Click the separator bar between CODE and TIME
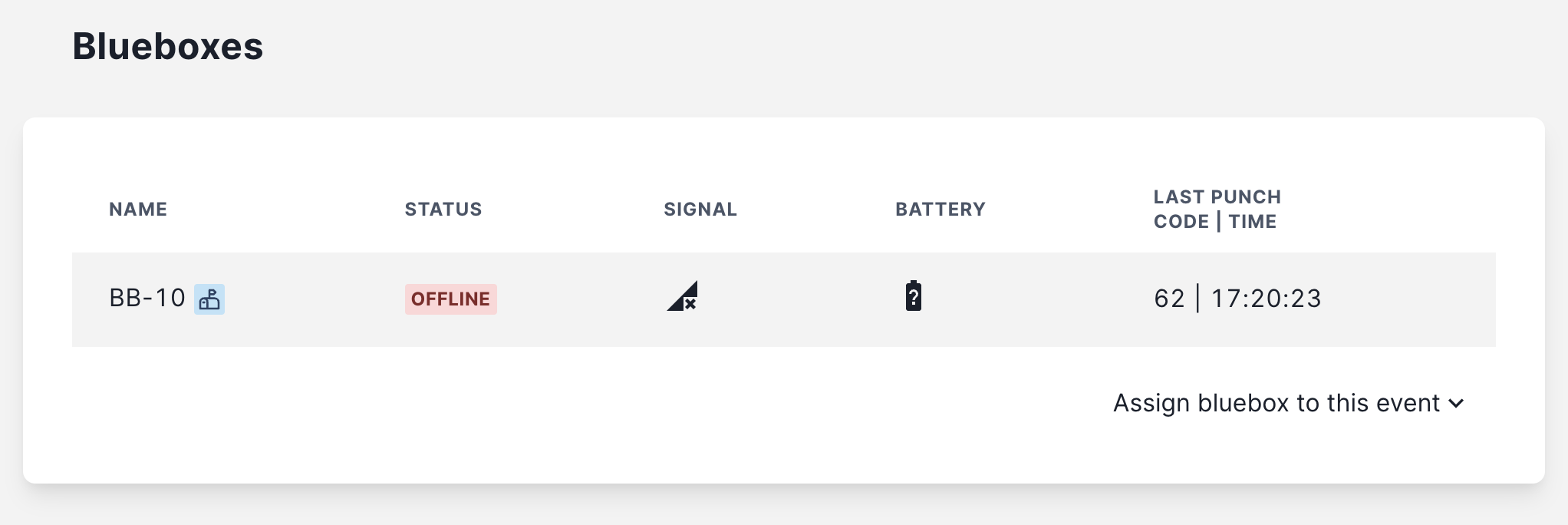 point(1218,222)
